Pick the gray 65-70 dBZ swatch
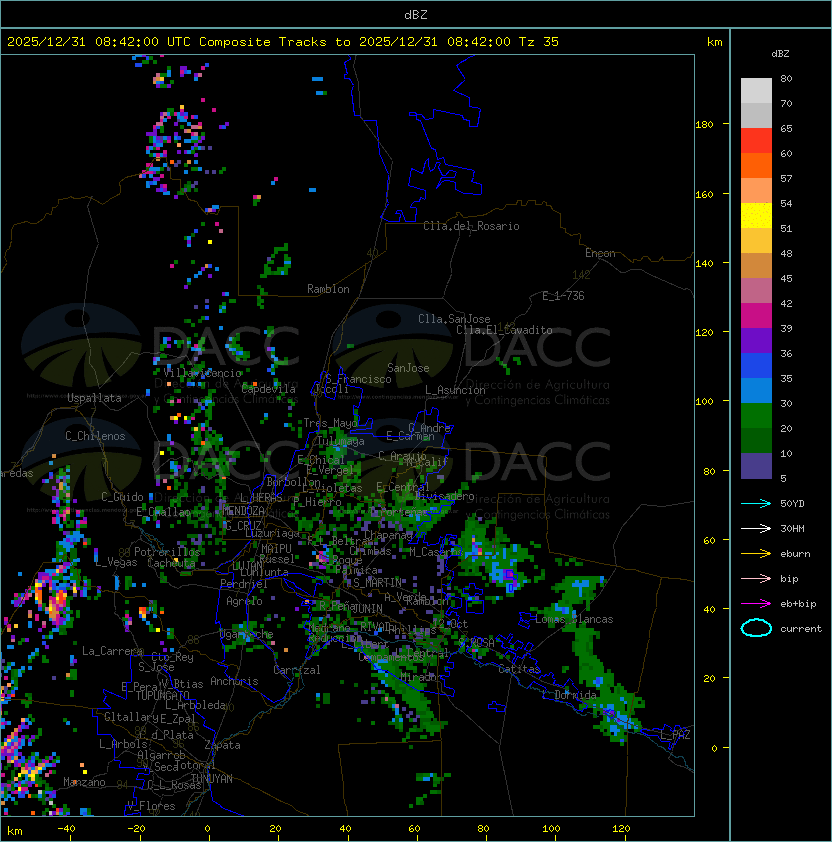 pyautogui.click(x=756, y=115)
